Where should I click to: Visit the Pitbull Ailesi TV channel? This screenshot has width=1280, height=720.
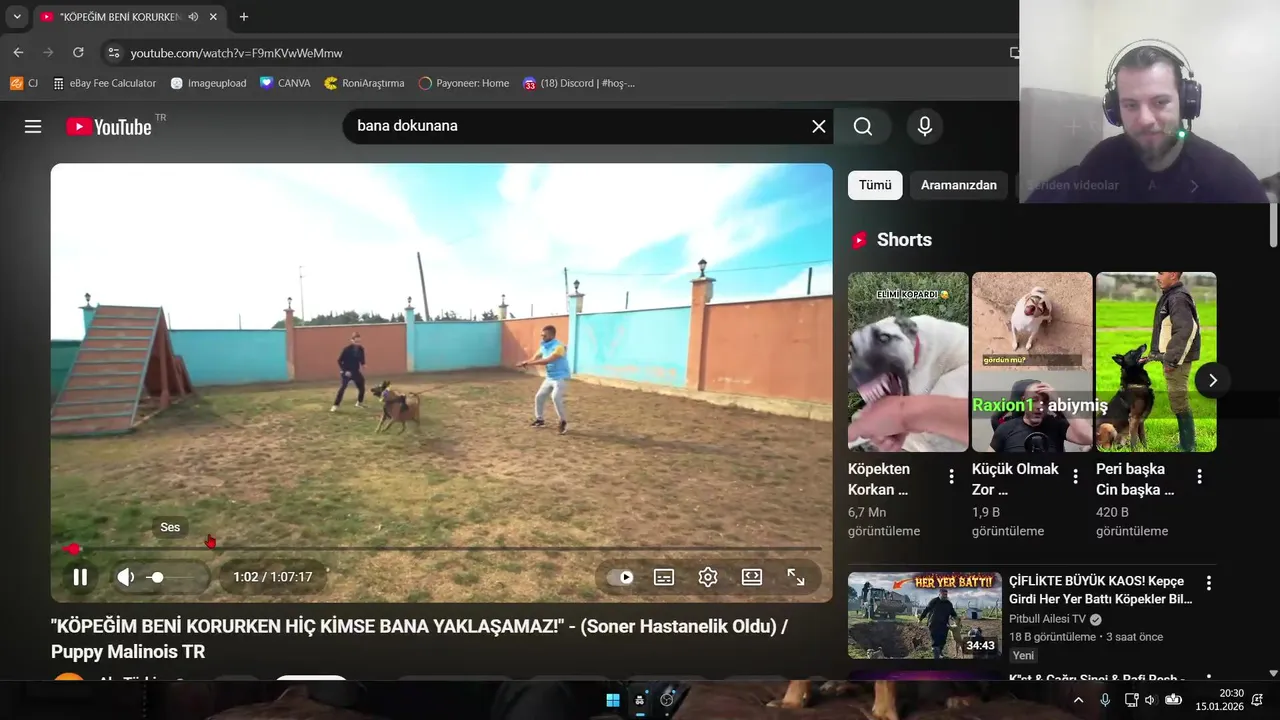click(x=1047, y=619)
